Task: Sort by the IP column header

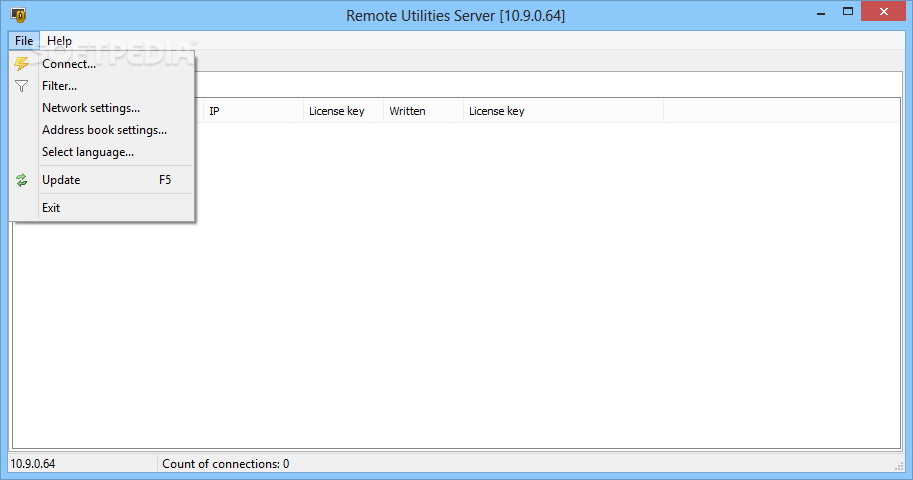Action: (253, 111)
